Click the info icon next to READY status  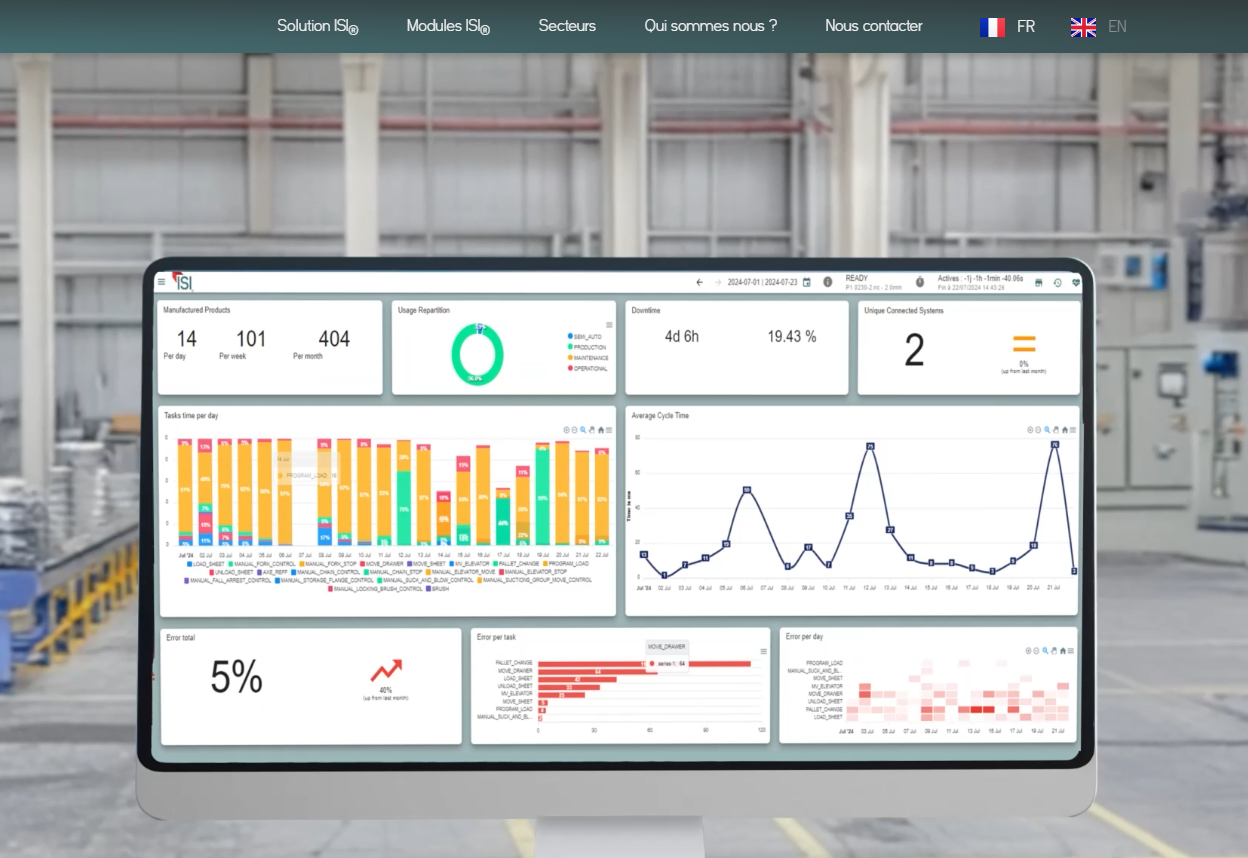(828, 282)
